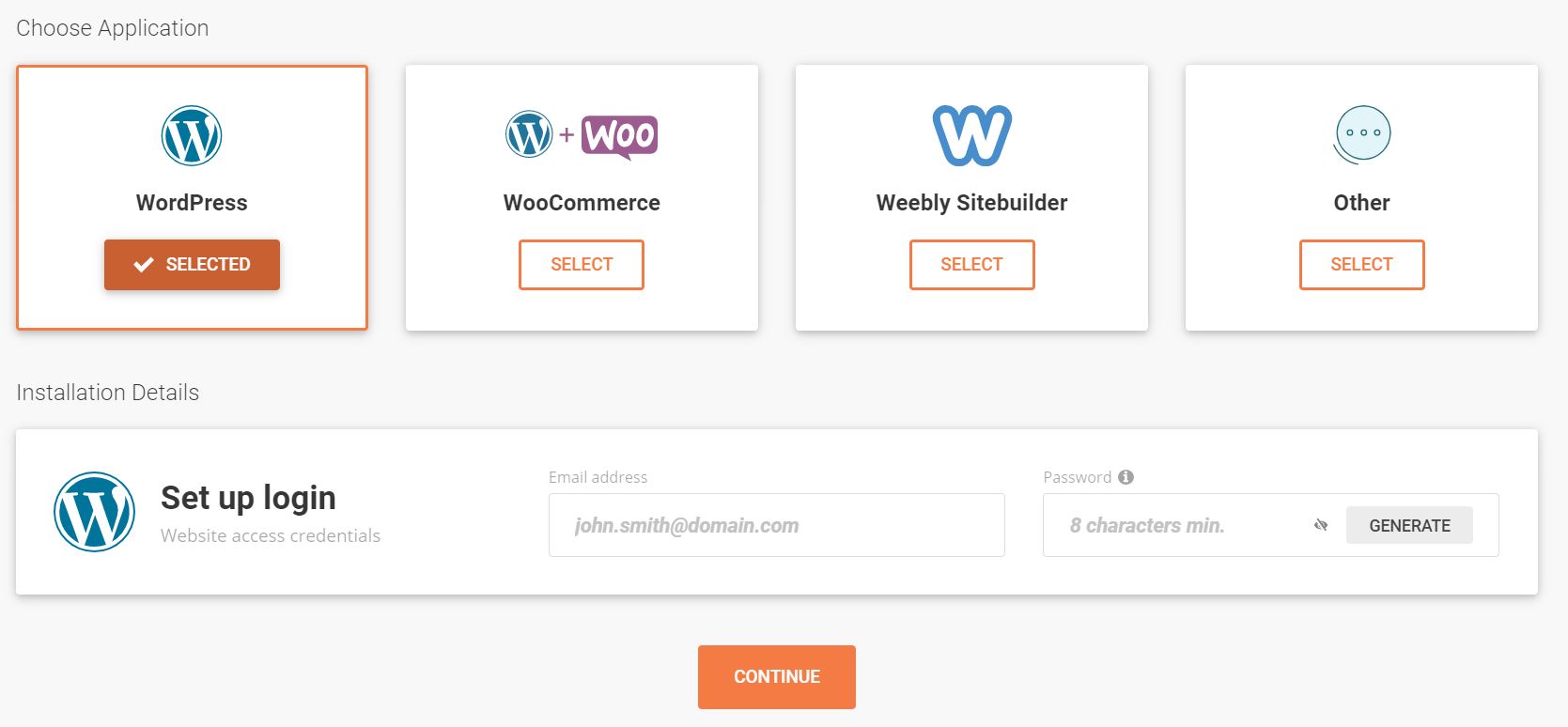The height and width of the screenshot is (727, 1568).
Task: Click the checkmark on the SELECTED button
Action: pyautogui.click(x=144, y=265)
